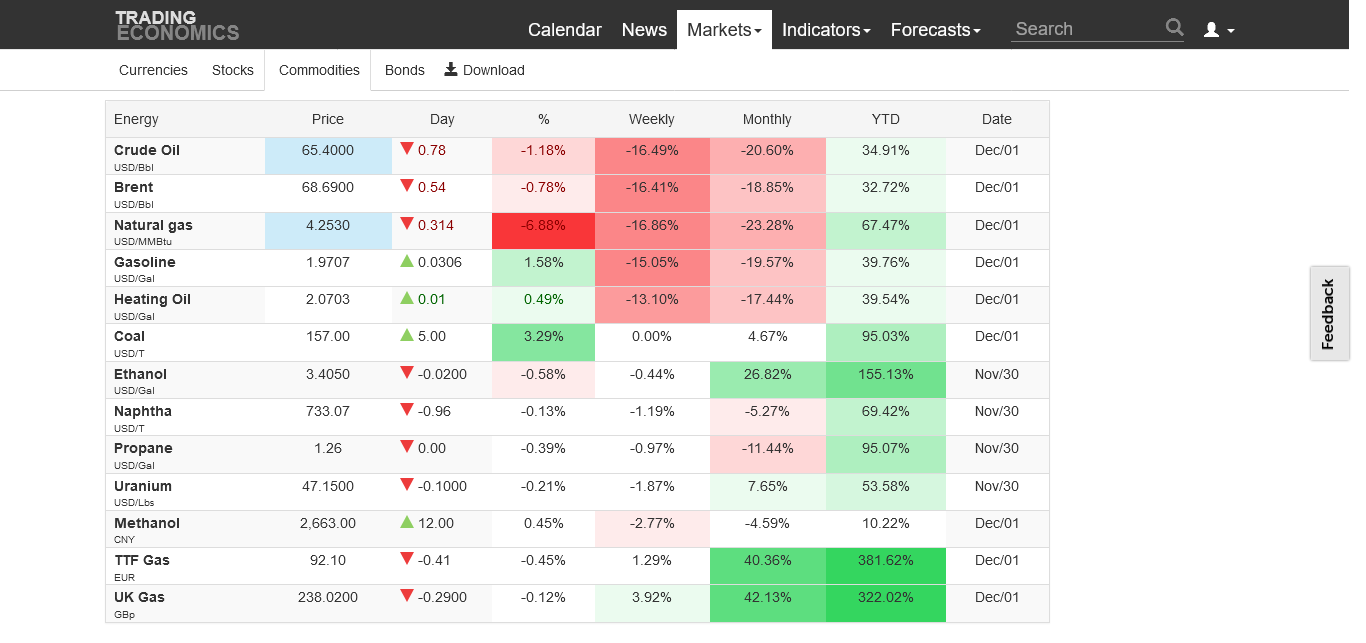Open the Uranium commodity link
This screenshot has width=1366, height=643.
coord(143,486)
